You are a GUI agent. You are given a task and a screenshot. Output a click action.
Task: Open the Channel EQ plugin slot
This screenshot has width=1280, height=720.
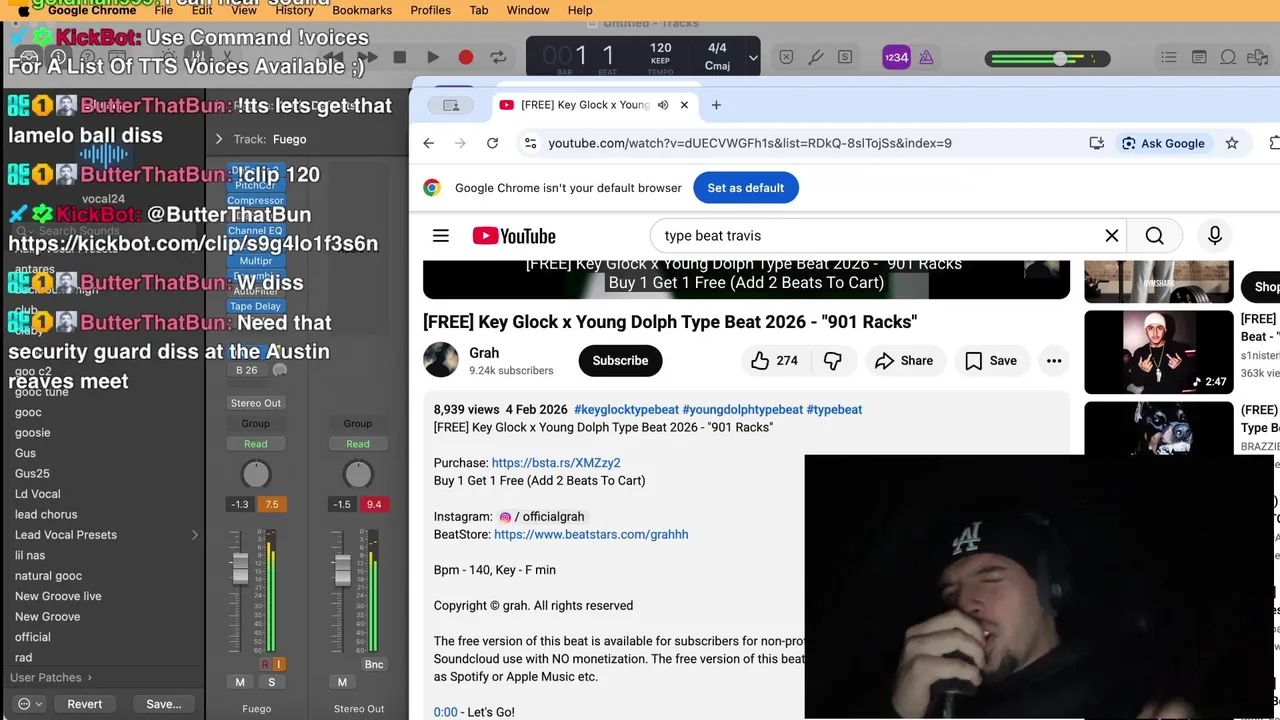tap(256, 231)
